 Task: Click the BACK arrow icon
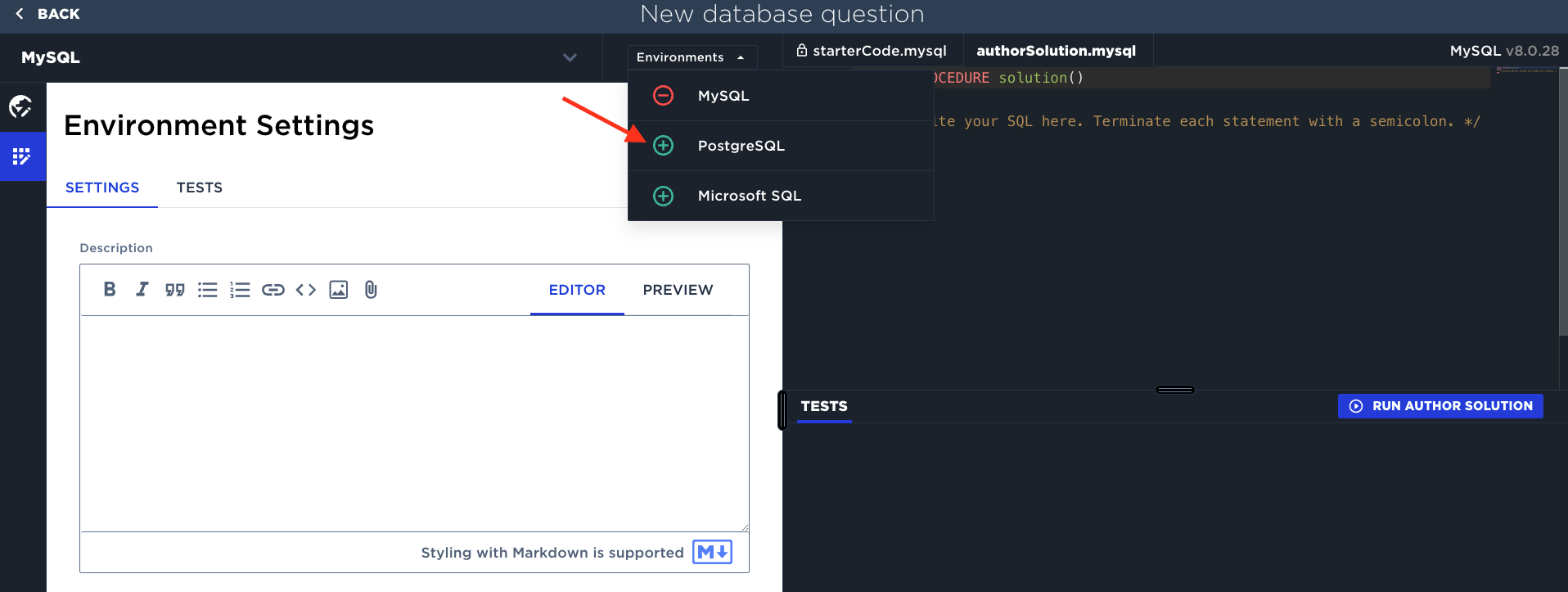(x=19, y=14)
